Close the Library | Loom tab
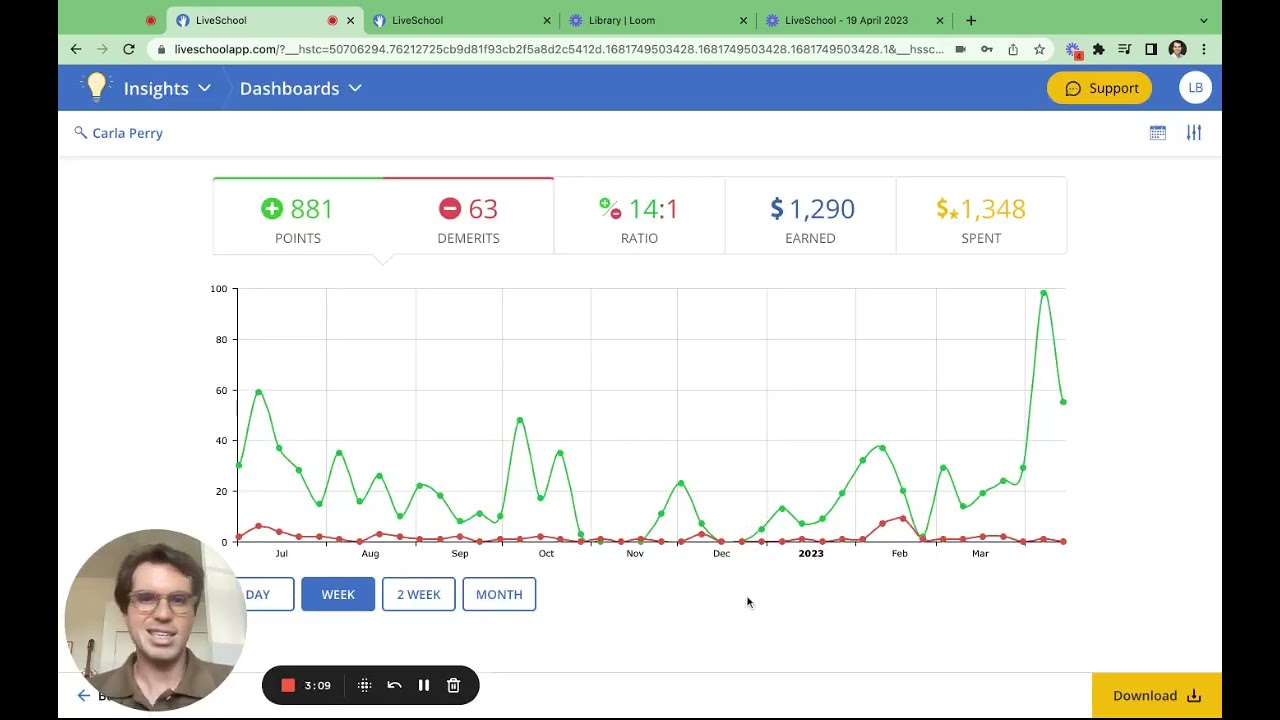 743,20
